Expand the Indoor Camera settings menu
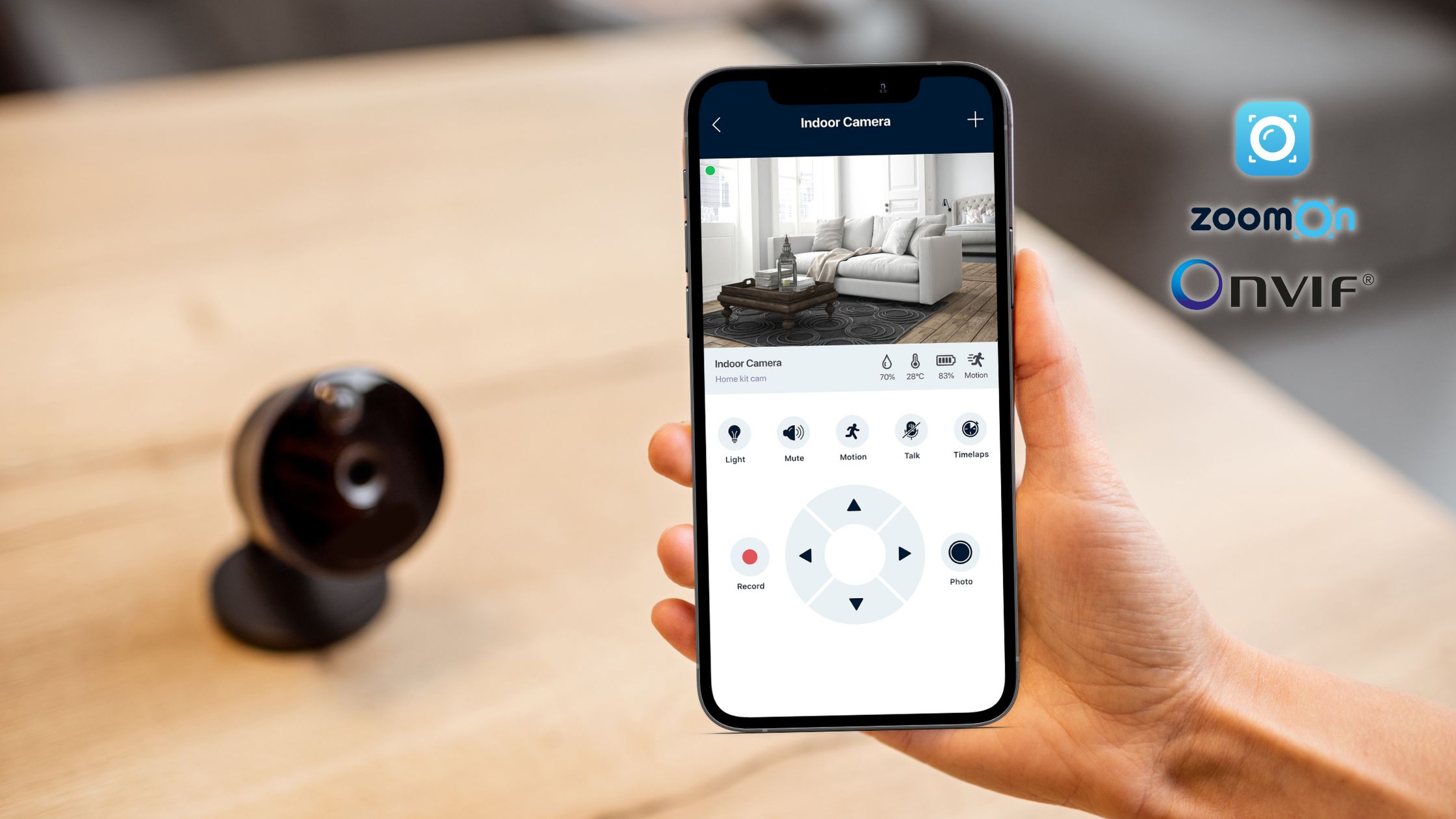This screenshot has width=1456, height=819. click(976, 120)
